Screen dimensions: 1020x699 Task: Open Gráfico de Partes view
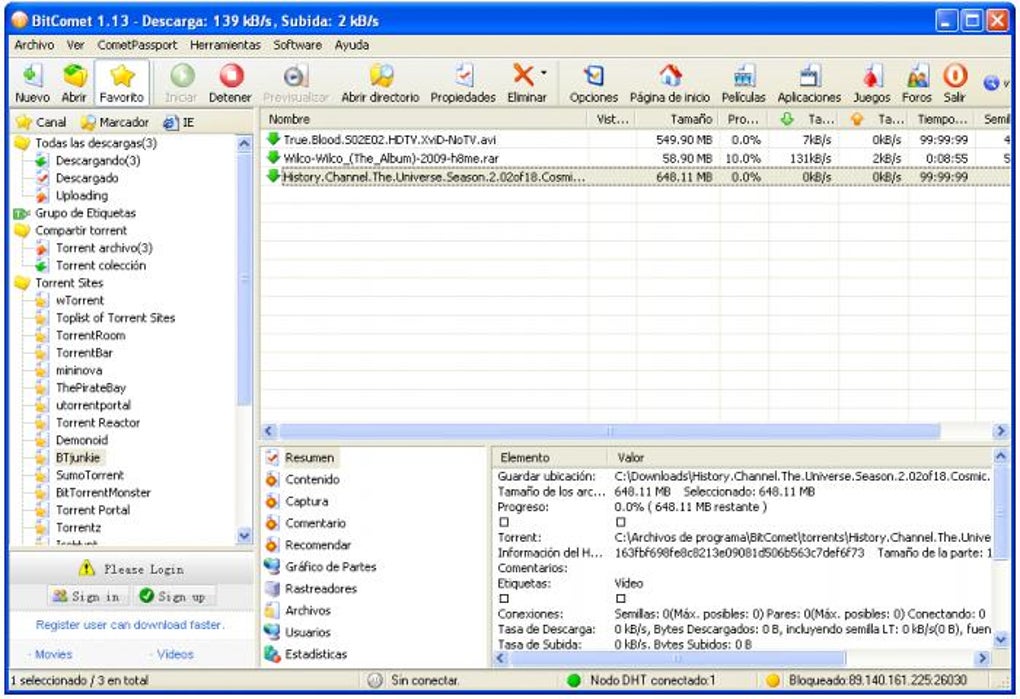pyautogui.click(x=330, y=567)
